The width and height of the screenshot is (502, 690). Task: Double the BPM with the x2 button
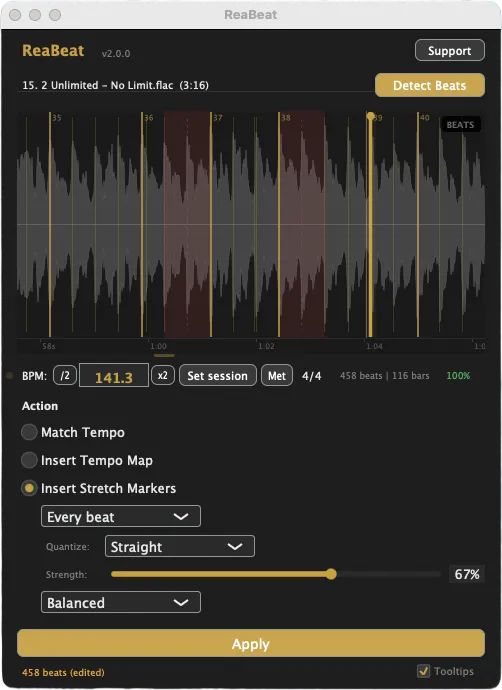[x=163, y=375]
